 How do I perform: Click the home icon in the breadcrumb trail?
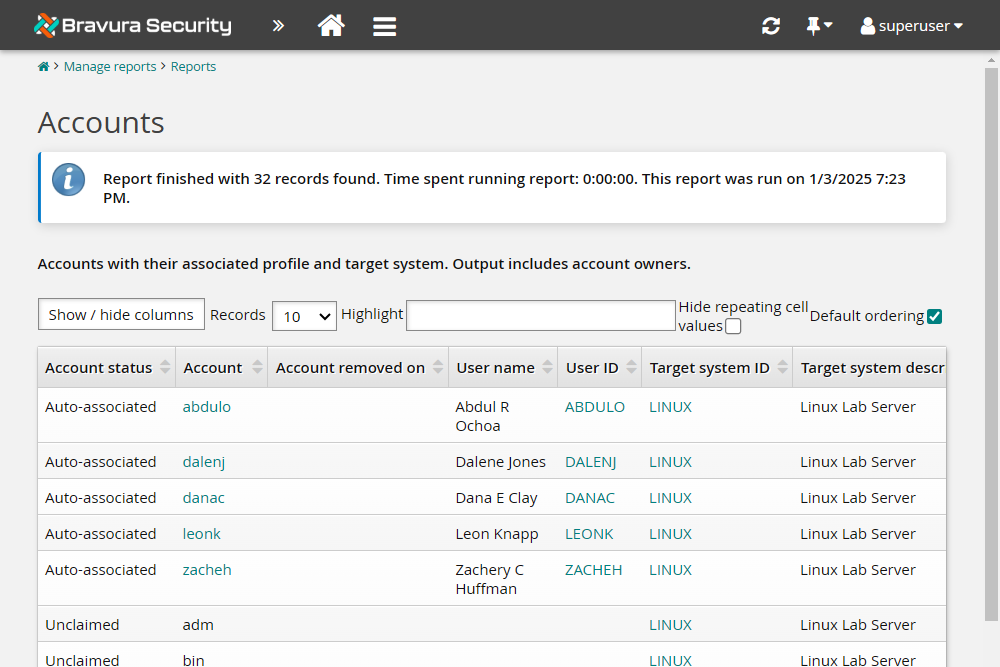pyautogui.click(x=43, y=65)
